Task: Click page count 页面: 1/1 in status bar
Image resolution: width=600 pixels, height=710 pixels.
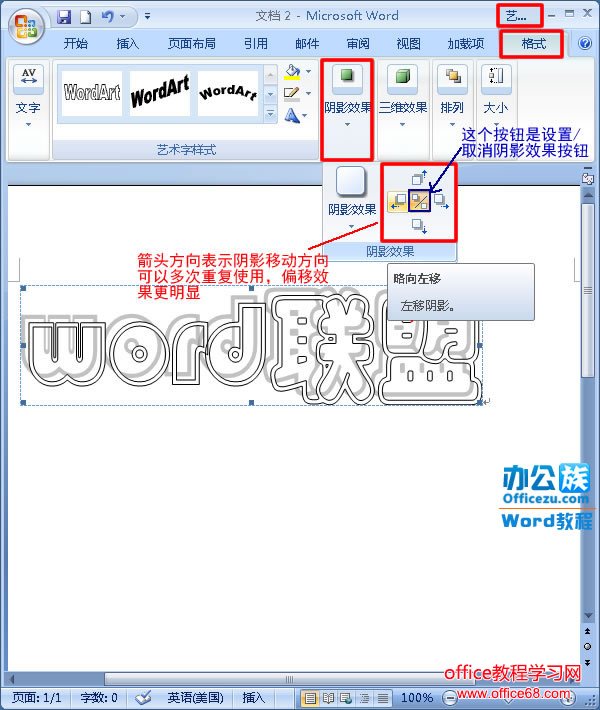Action: pos(36,697)
